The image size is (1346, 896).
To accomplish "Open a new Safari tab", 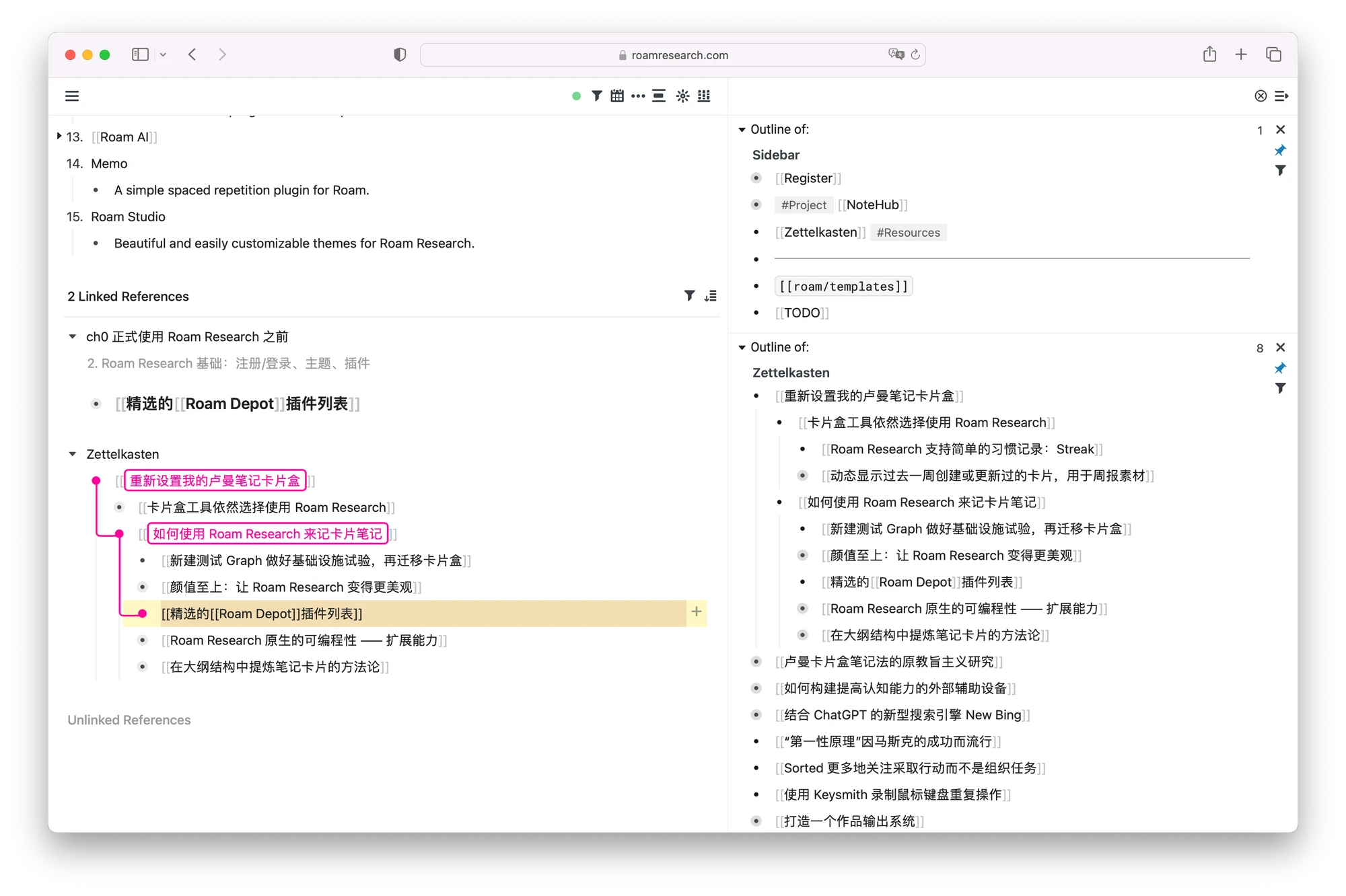I will (1241, 54).
